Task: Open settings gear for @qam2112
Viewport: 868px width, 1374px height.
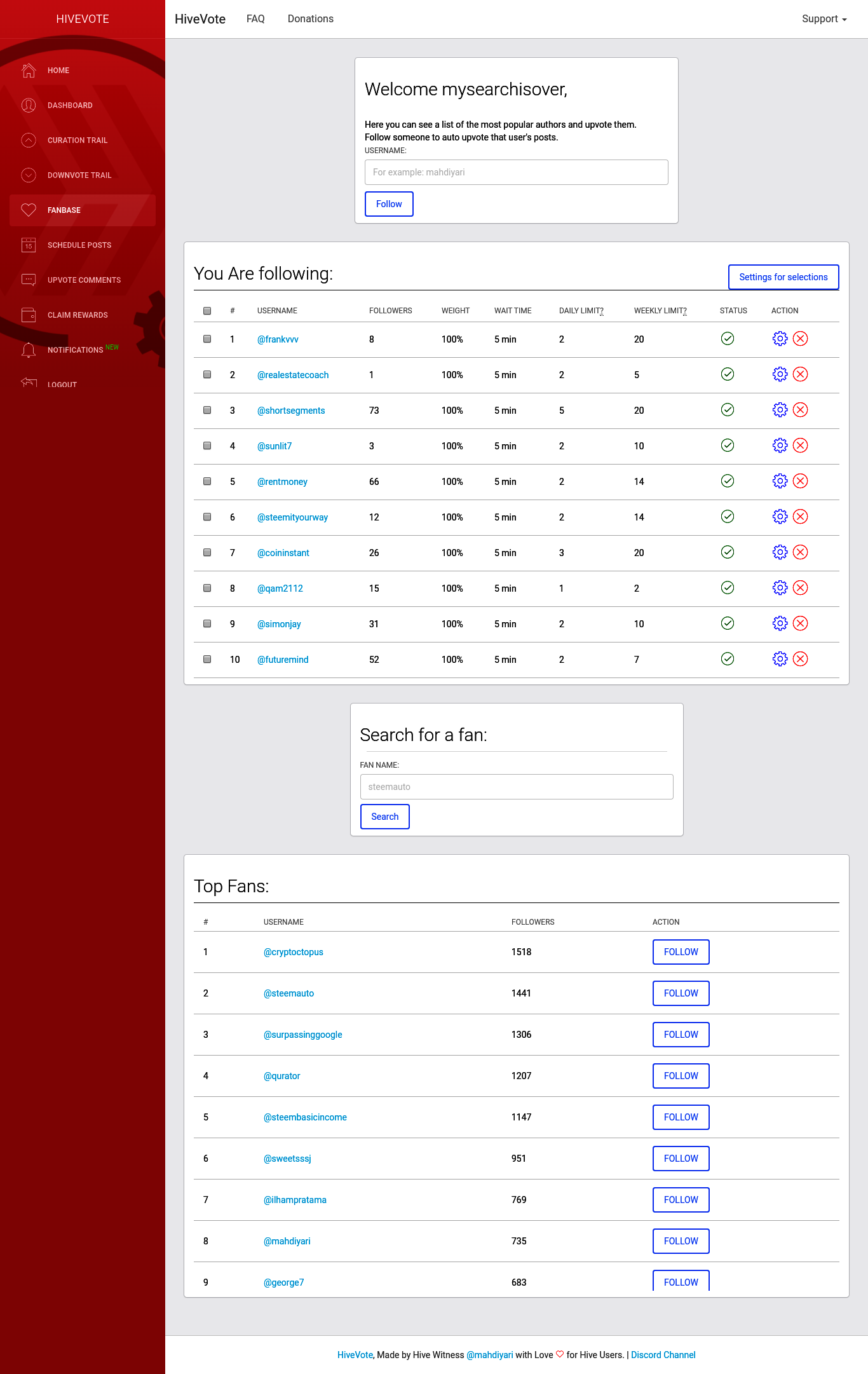Action: [780, 588]
